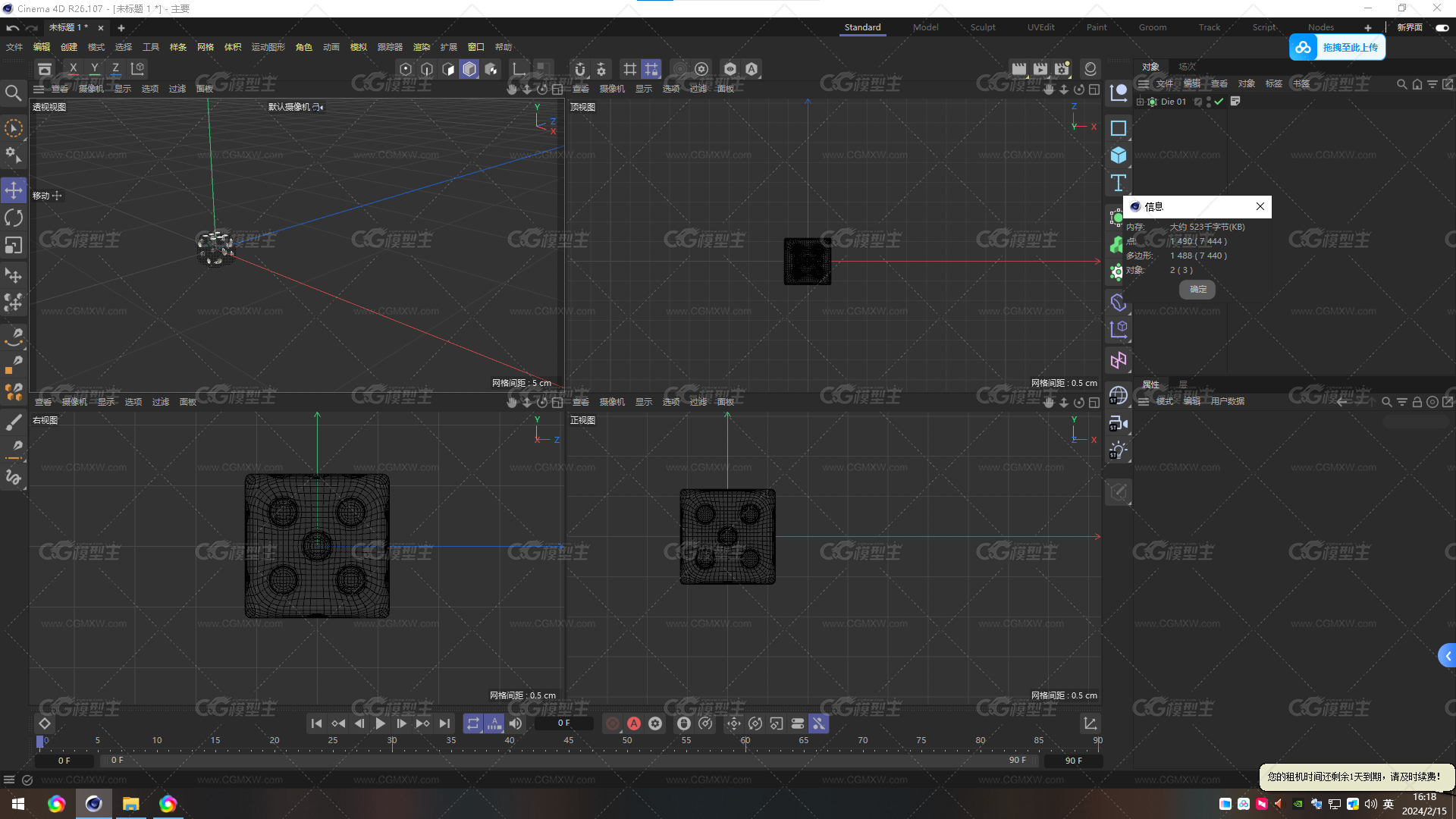Click the sound speaker icon in timeline

[x=516, y=723]
